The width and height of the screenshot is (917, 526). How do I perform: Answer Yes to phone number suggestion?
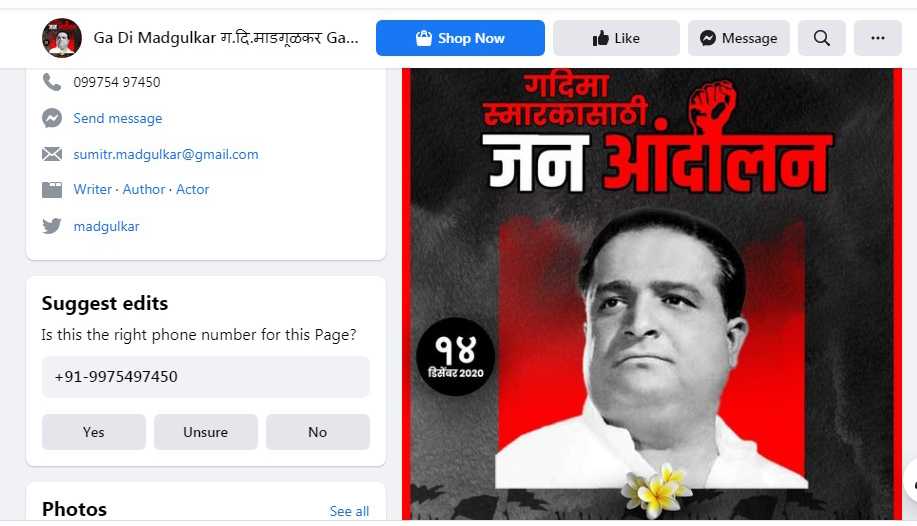(x=94, y=432)
